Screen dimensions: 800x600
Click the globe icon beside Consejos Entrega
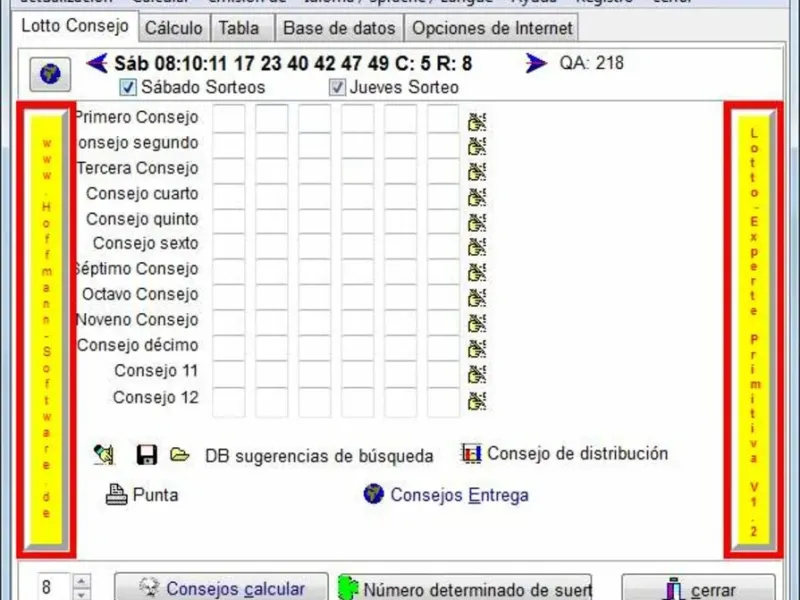tap(373, 494)
